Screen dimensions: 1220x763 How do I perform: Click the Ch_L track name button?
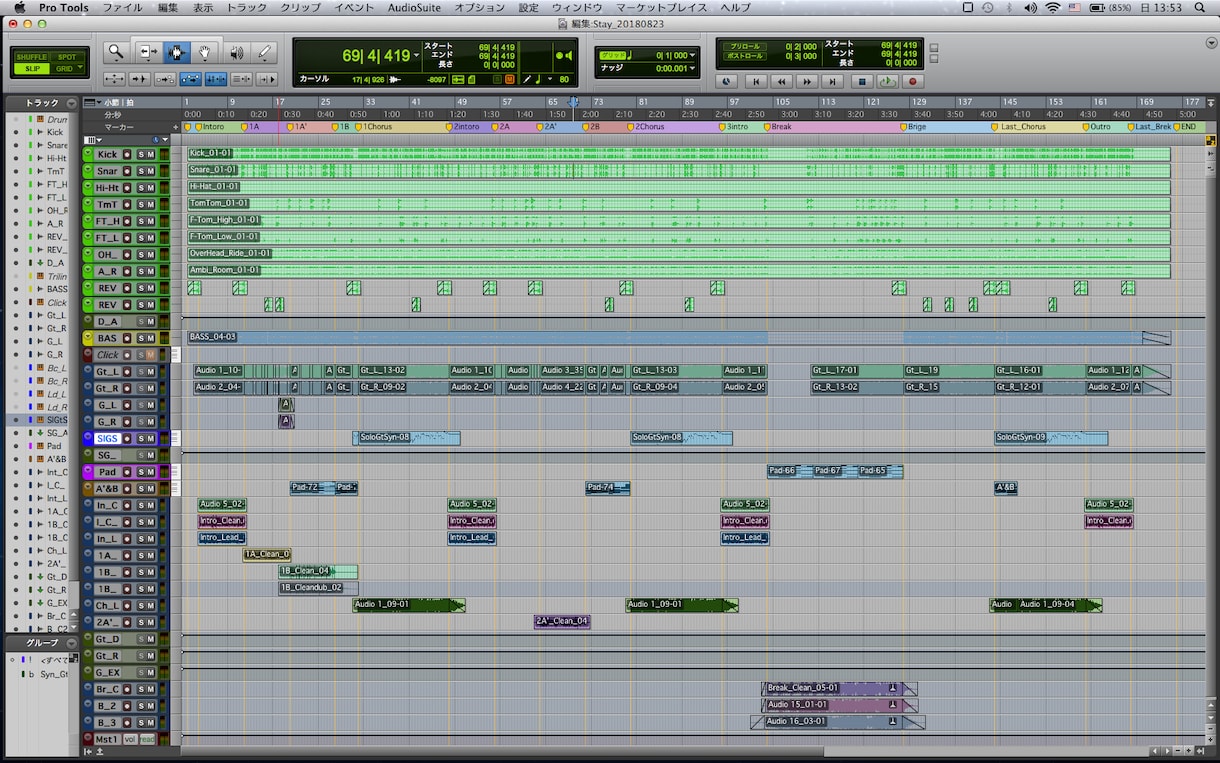(x=107, y=605)
